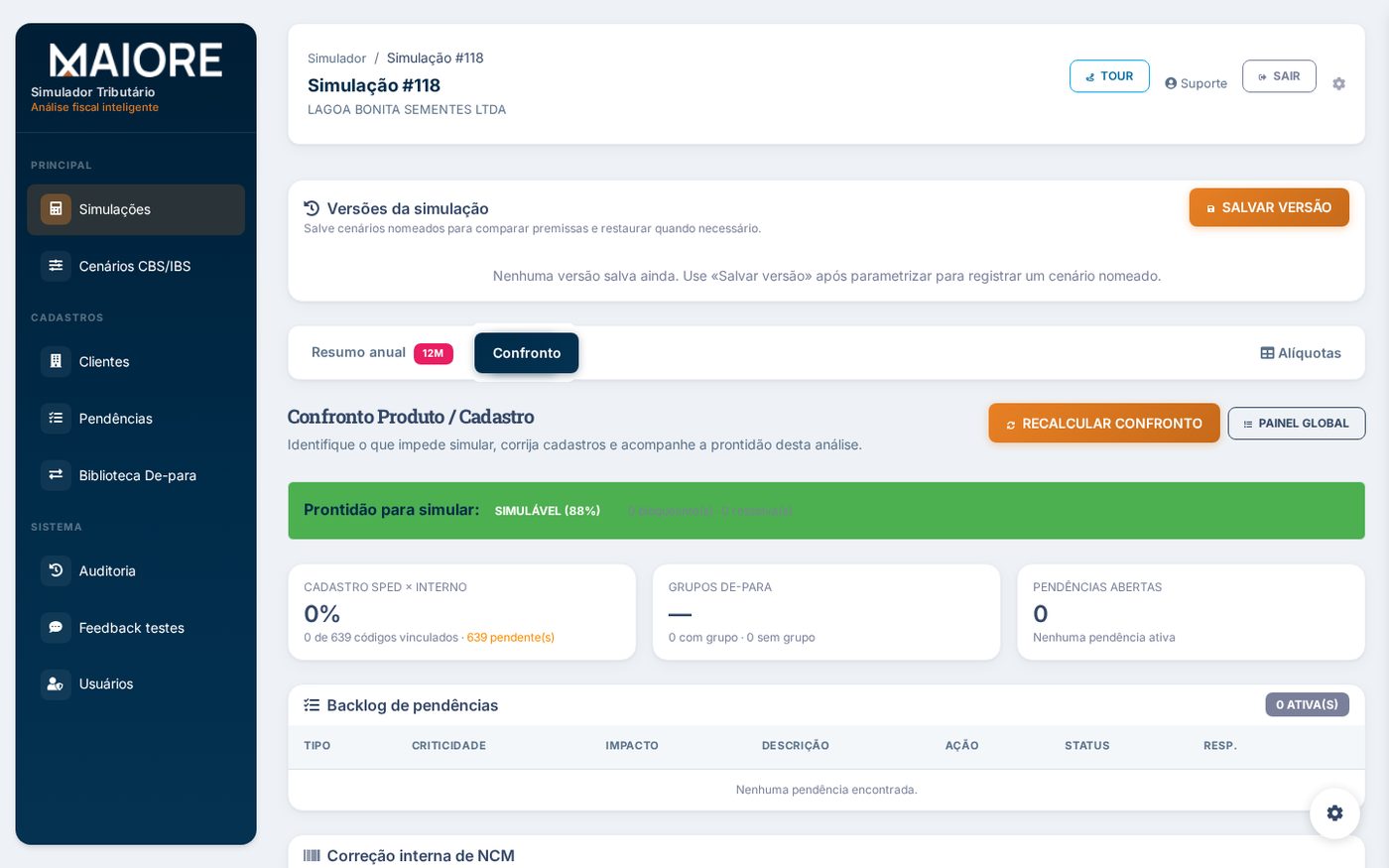1389x868 pixels.
Task: Open the Alíquotas table link
Action: [x=1301, y=353]
